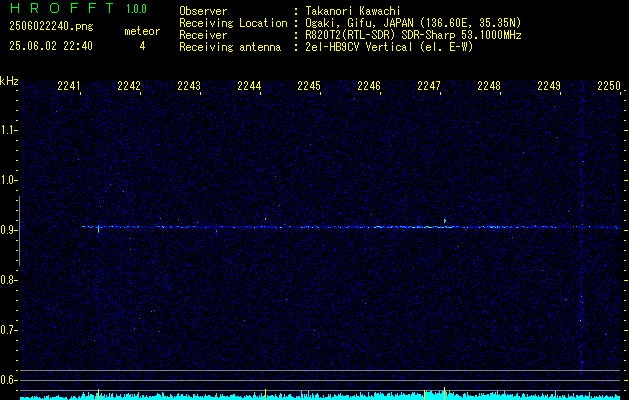Select the timestamp 25.06.02 22:40
The width and height of the screenshot is (629, 400).
[51, 46]
